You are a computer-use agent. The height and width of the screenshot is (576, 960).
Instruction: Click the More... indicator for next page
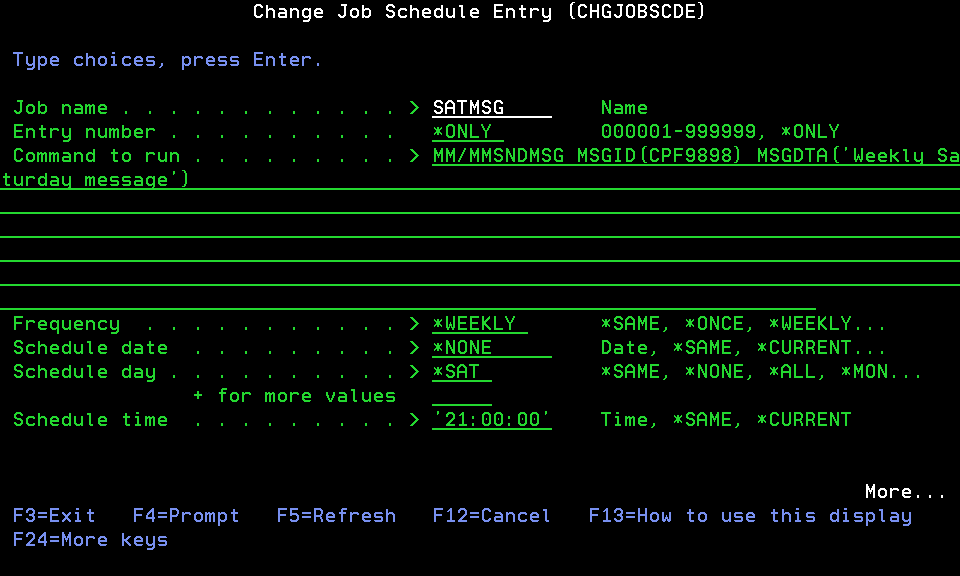(x=904, y=492)
